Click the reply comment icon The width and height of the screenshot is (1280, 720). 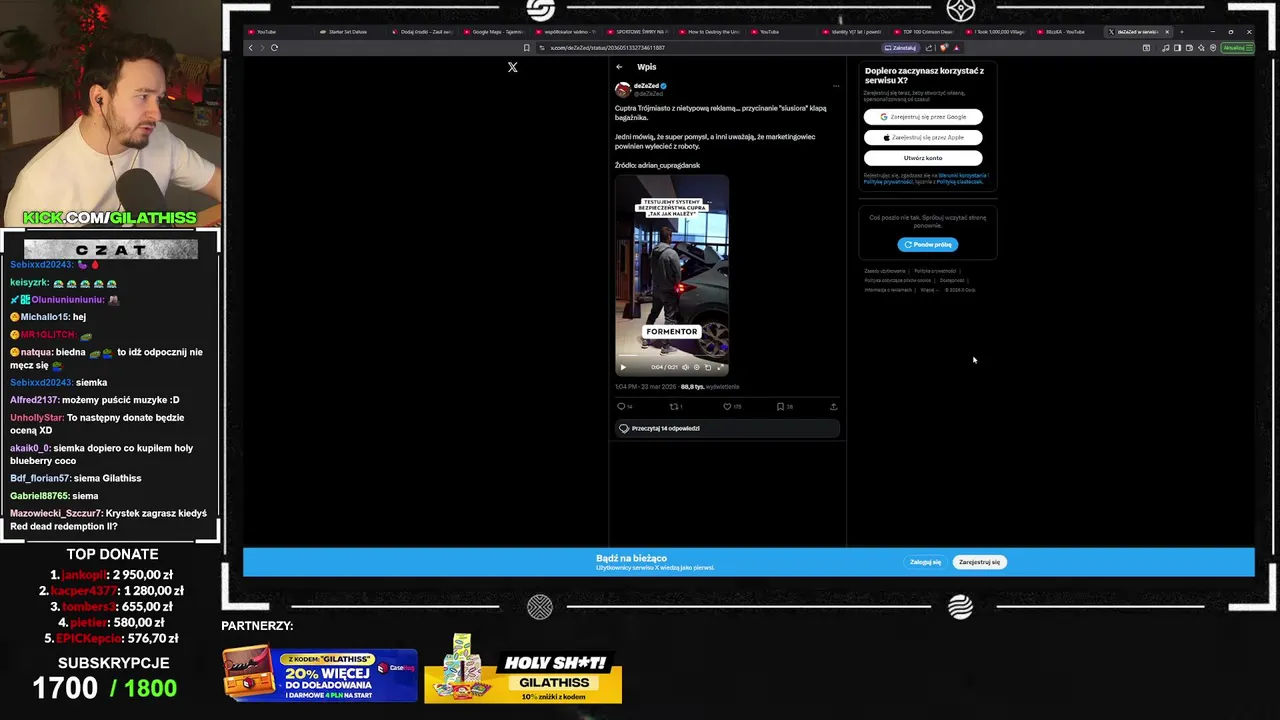tap(621, 406)
